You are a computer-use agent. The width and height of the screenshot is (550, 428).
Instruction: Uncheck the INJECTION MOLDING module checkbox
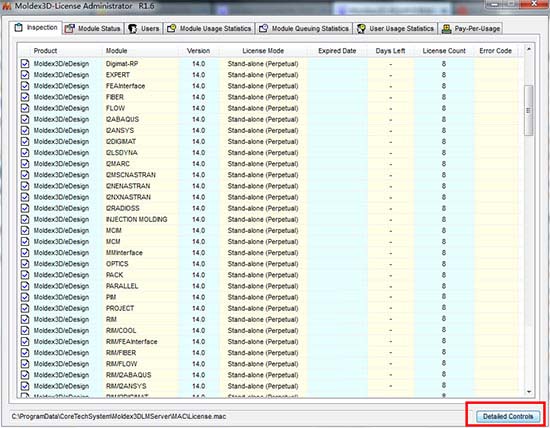25,219
